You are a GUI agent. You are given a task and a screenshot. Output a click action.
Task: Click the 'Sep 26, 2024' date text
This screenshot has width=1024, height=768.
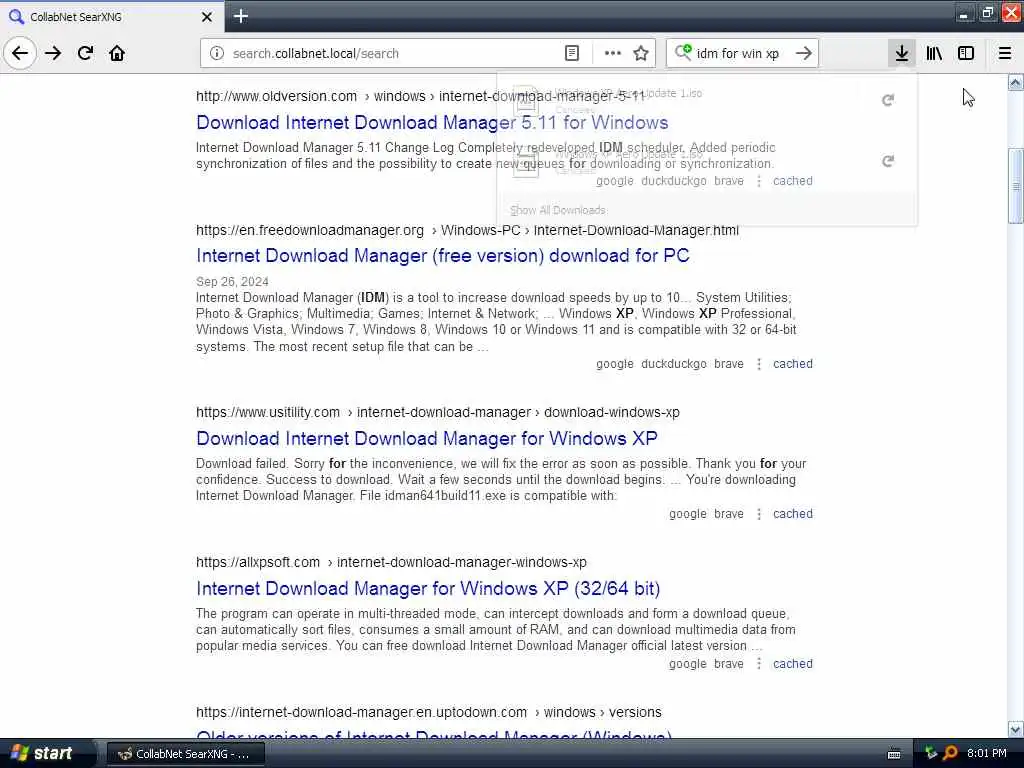point(232,282)
